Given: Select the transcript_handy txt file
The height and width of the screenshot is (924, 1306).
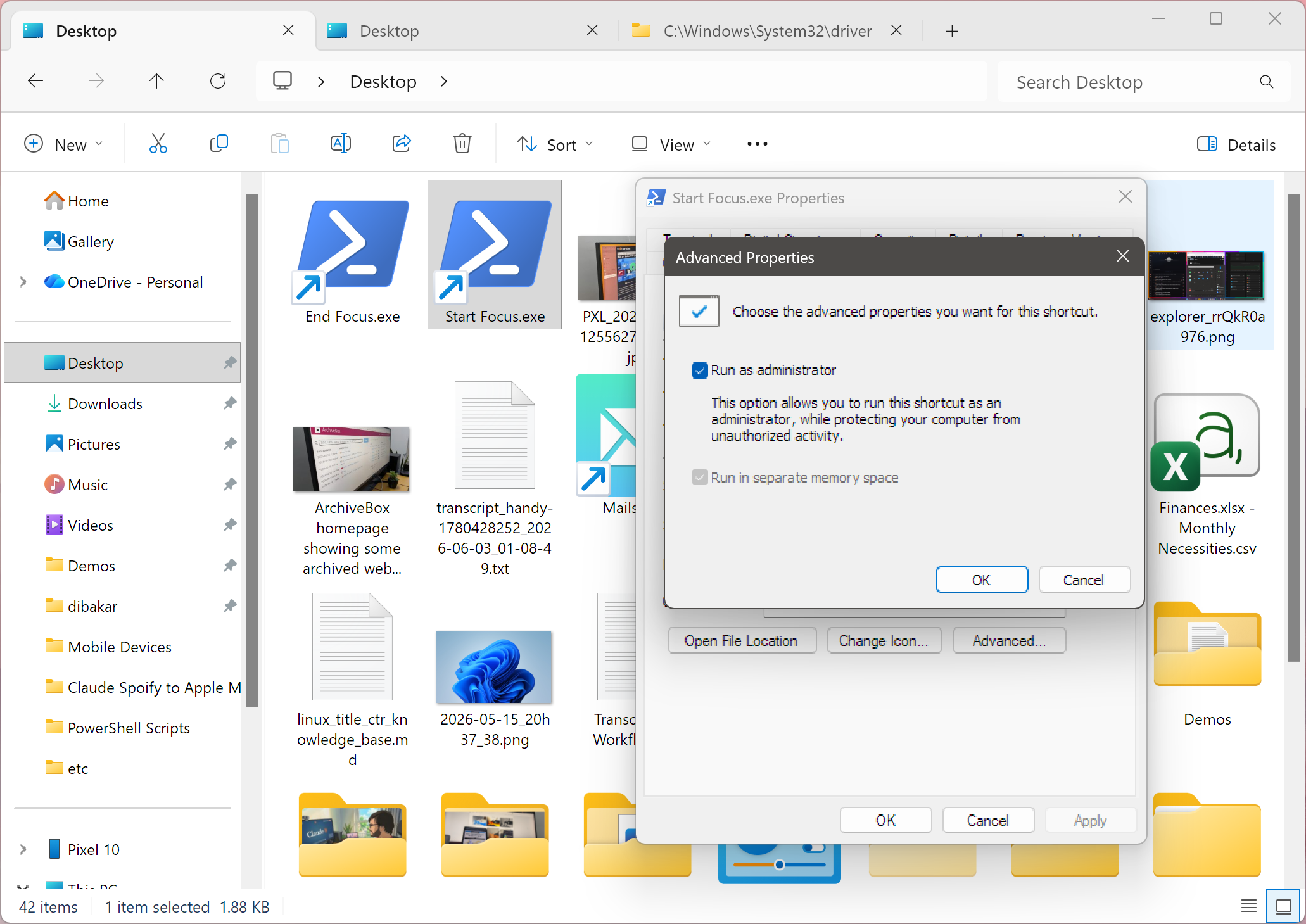Looking at the screenshot, I should tap(495, 478).
